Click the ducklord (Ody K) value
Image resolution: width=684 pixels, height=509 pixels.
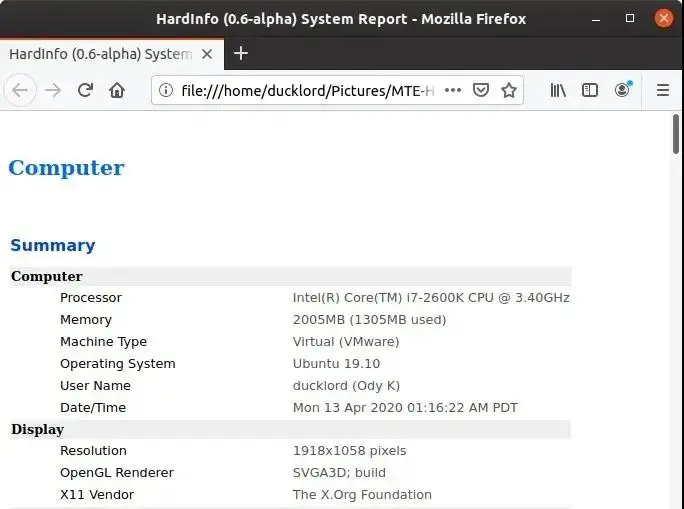pos(346,386)
